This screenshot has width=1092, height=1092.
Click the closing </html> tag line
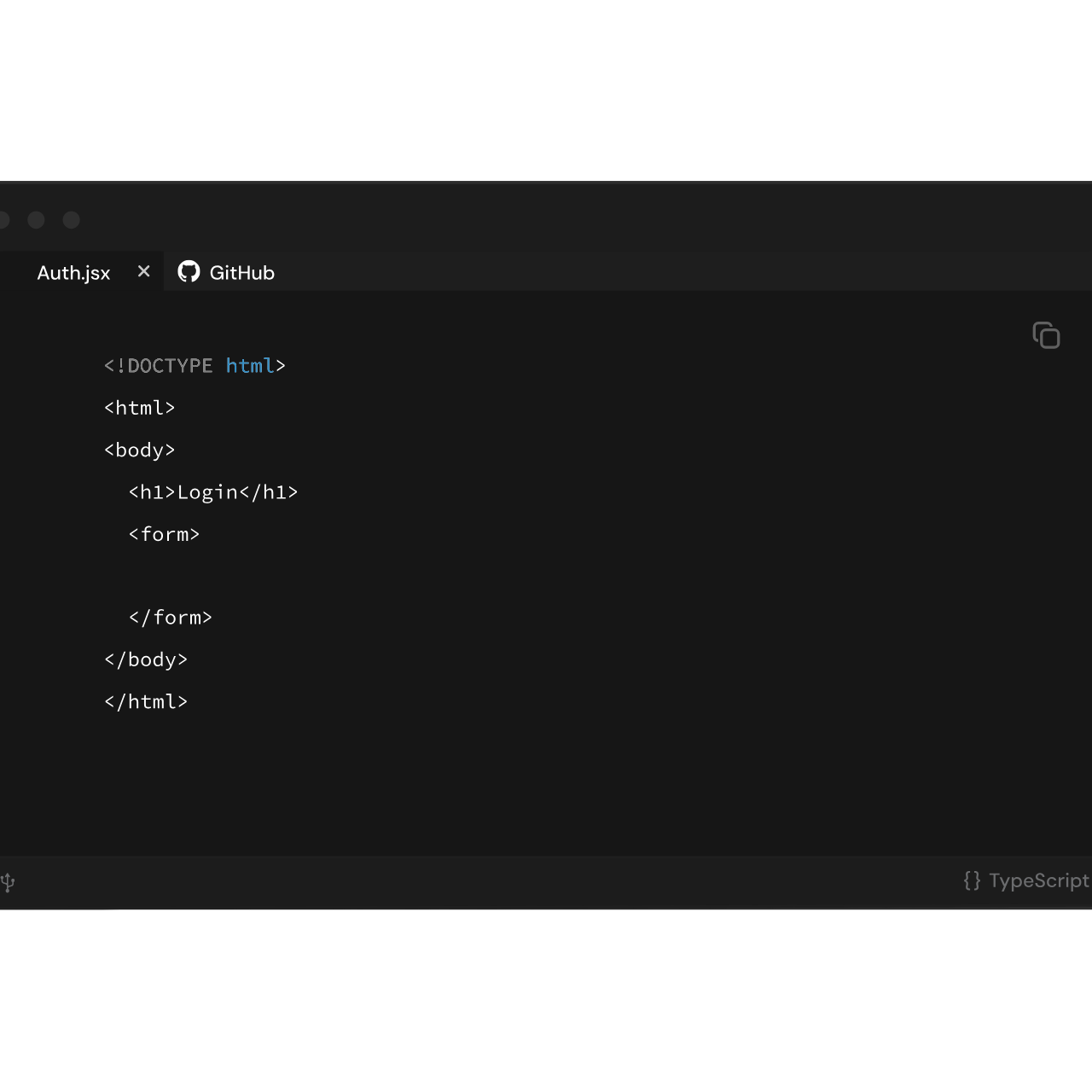coord(146,701)
